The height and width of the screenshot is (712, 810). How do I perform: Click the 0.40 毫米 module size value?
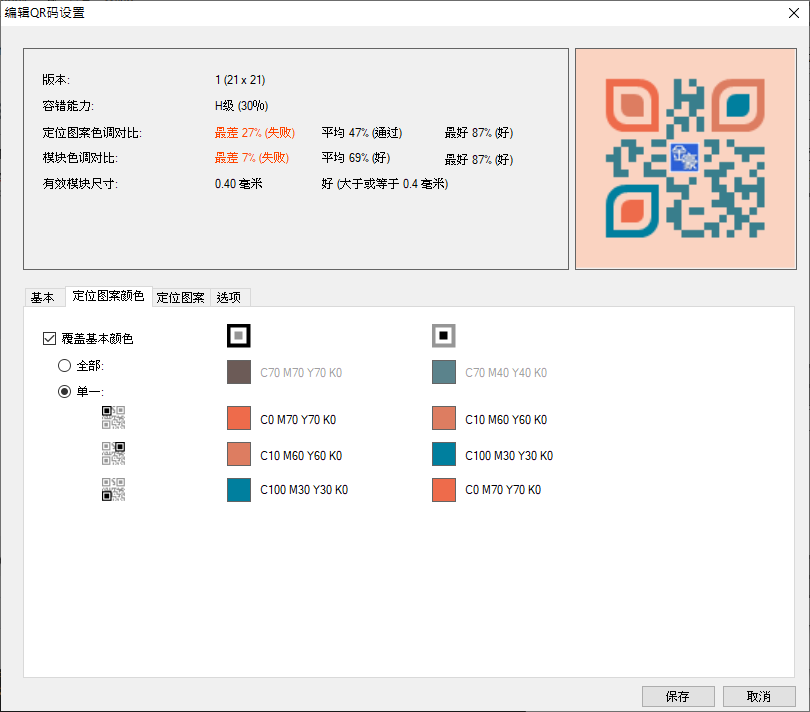point(239,184)
